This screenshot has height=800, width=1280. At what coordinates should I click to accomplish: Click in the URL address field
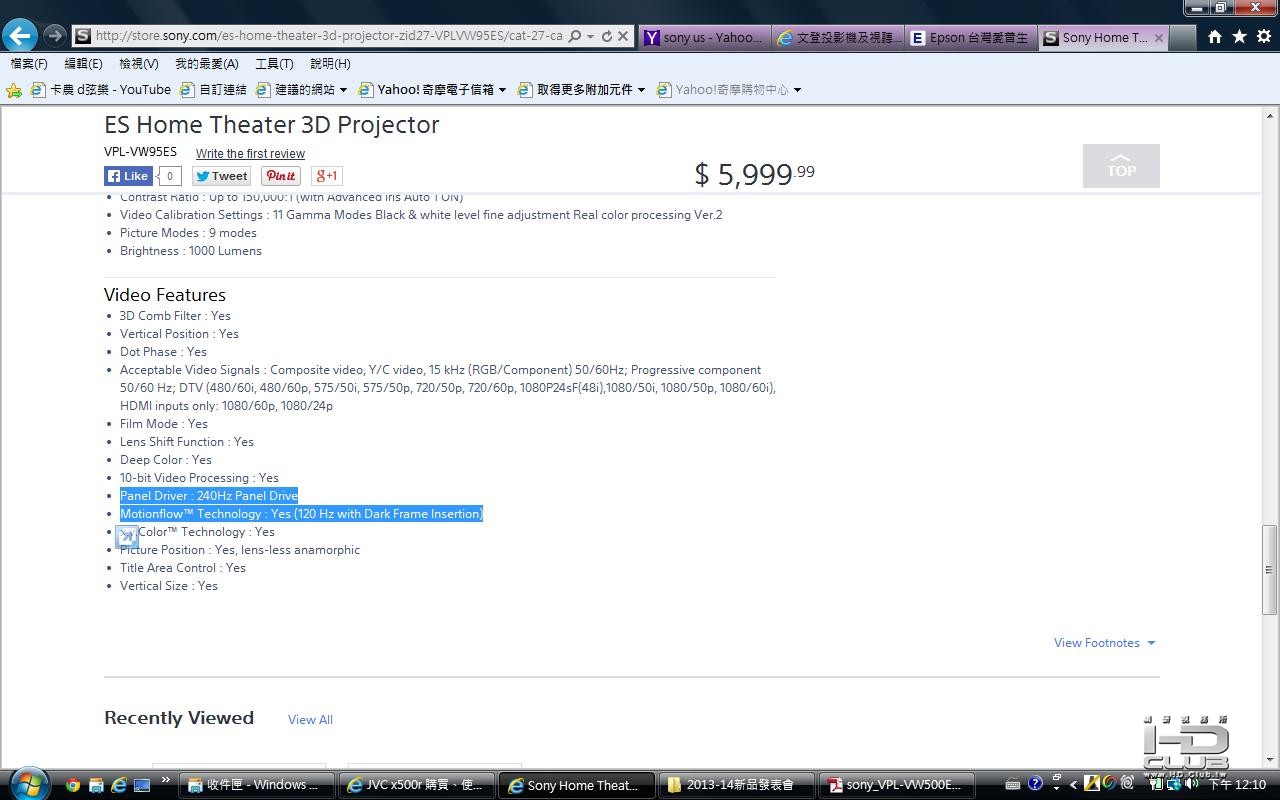328,36
